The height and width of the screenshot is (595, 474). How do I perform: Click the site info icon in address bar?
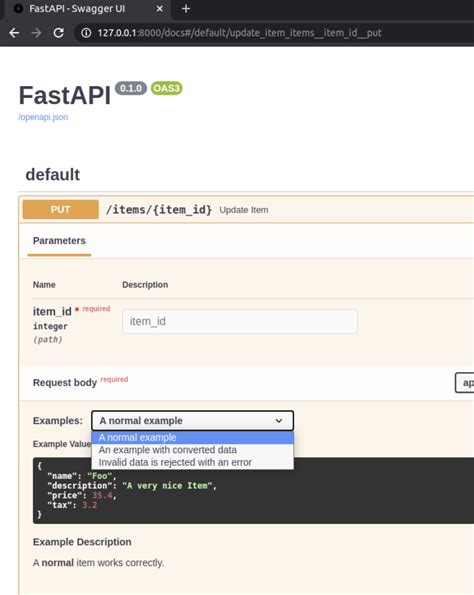click(86, 33)
